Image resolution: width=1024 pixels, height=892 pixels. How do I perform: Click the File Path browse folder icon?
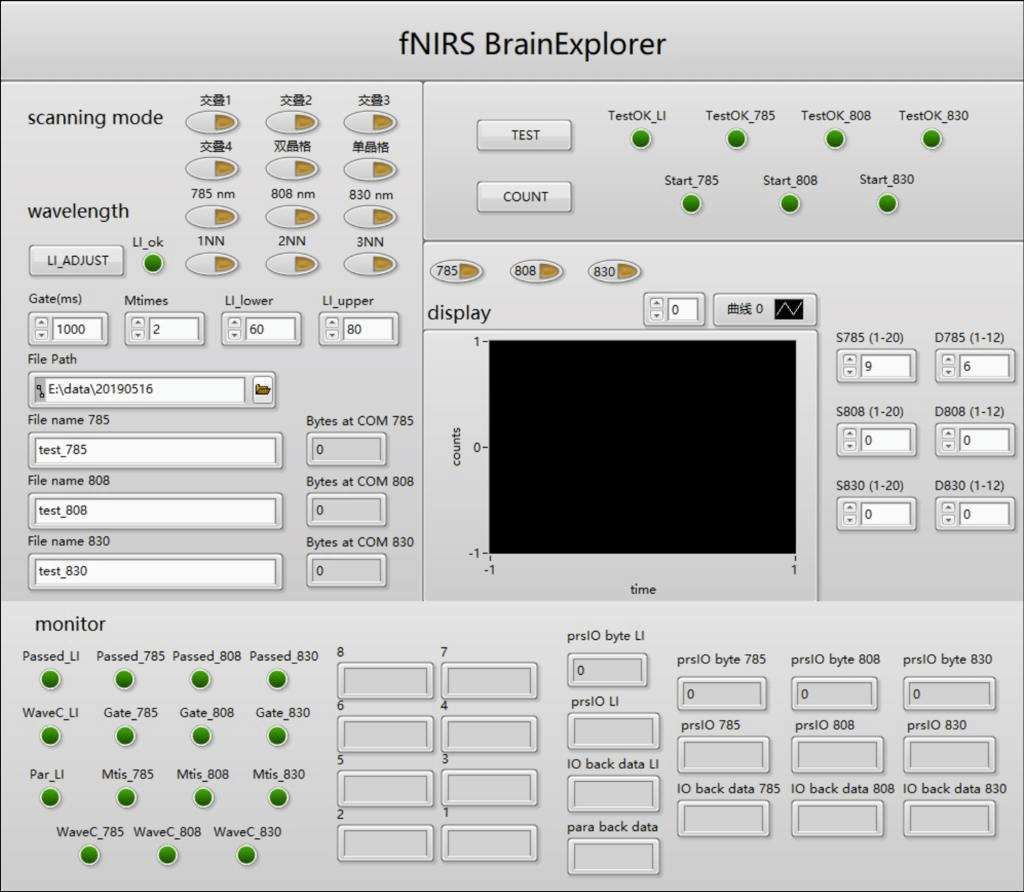coord(263,390)
